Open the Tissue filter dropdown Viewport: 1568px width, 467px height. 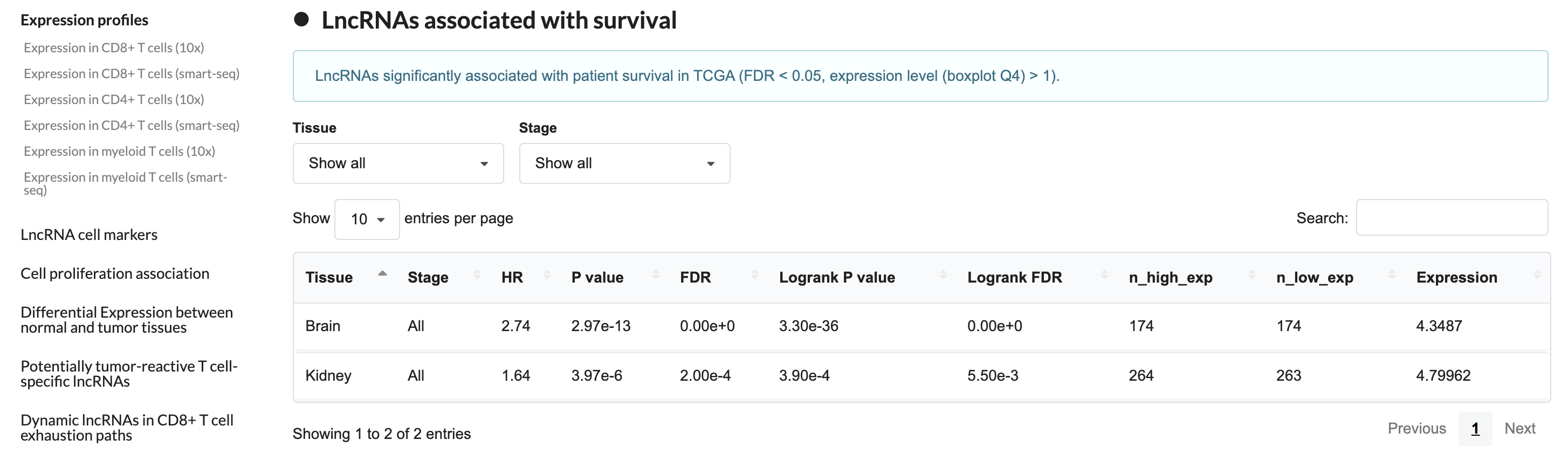398,163
